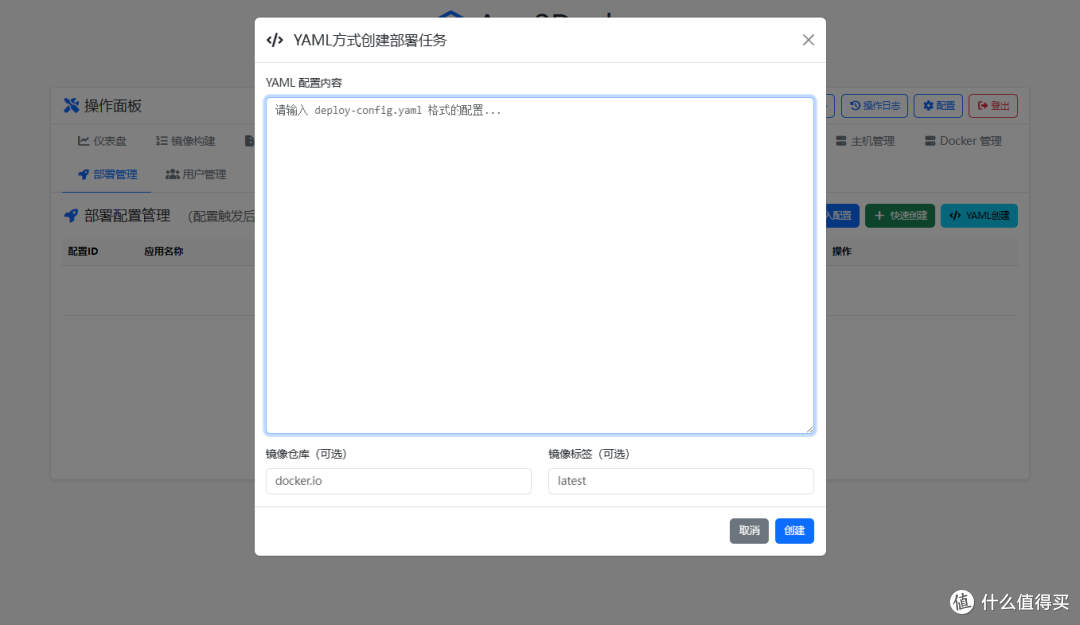
Task: Click the tools icon beside 操作面板
Action: click(x=71, y=105)
